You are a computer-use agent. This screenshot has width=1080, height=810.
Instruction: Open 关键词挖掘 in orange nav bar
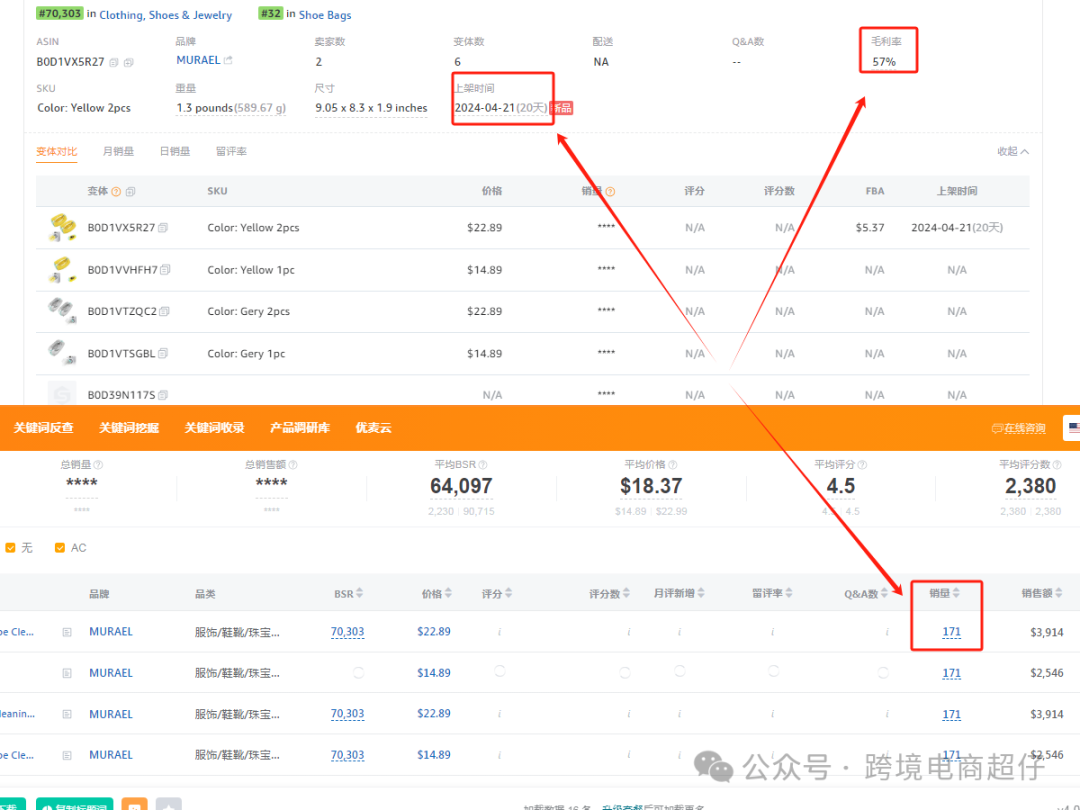[x=128, y=428]
